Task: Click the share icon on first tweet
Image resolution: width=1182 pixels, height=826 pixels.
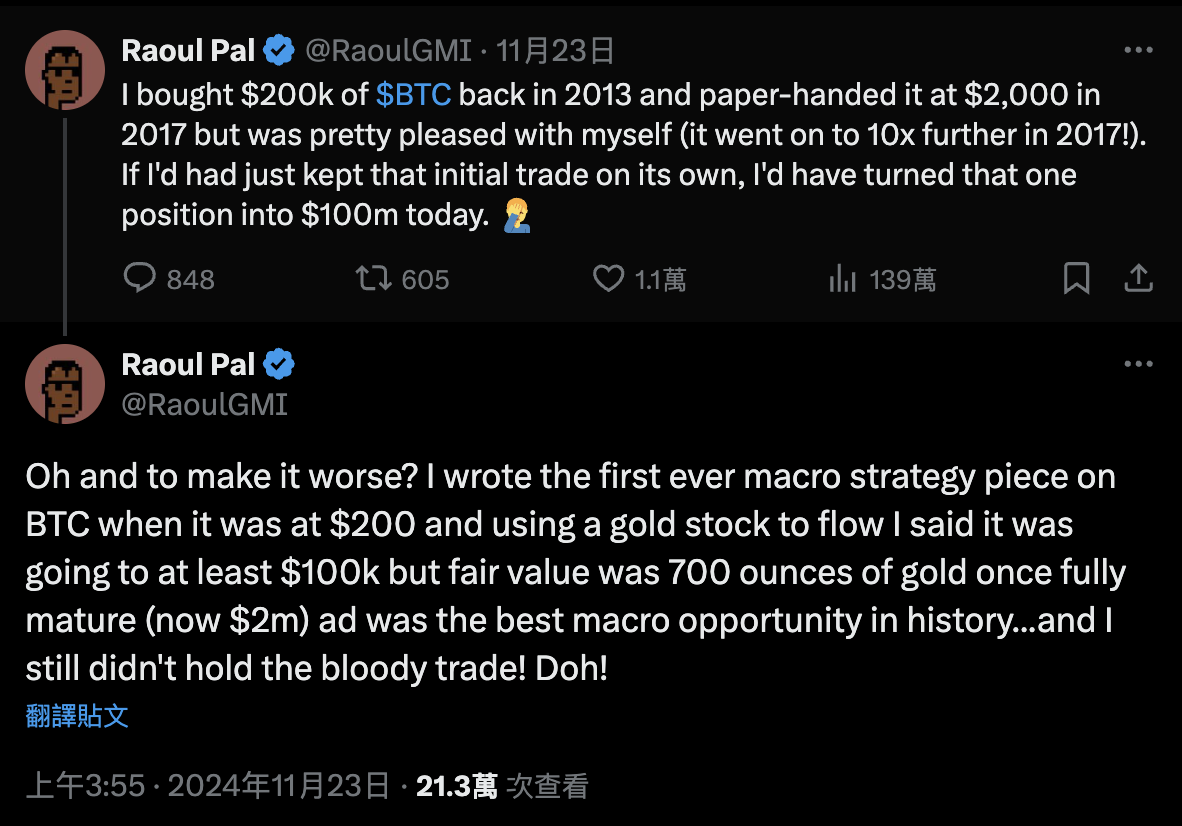Action: point(1139,279)
